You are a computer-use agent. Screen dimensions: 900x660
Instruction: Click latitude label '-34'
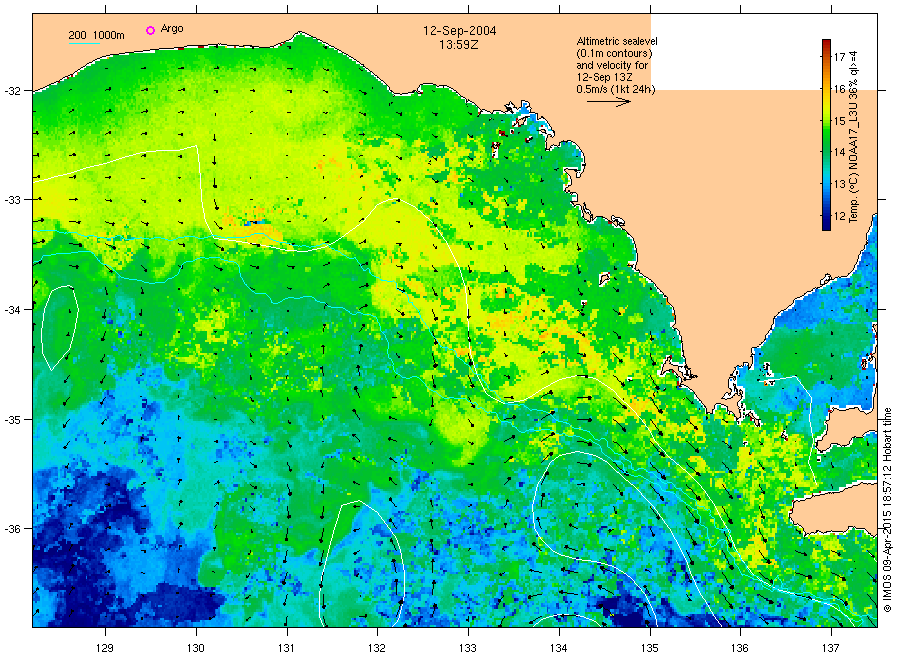[x=11, y=310]
